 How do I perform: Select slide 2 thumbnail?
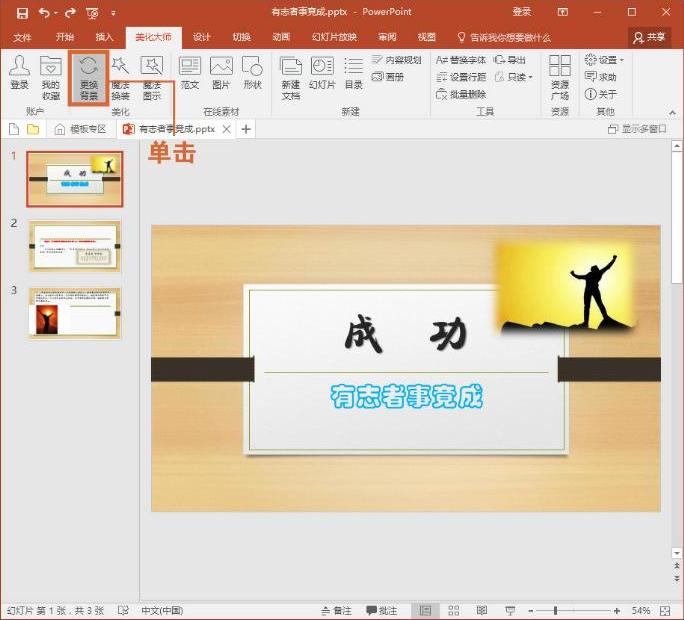click(75, 246)
